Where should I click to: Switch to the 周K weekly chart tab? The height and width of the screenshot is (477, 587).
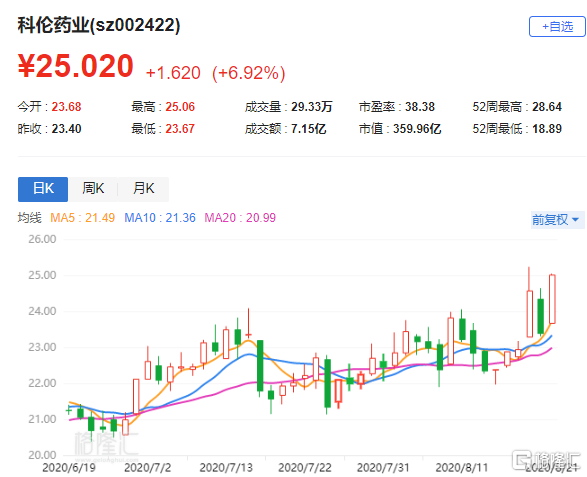pos(93,189)
